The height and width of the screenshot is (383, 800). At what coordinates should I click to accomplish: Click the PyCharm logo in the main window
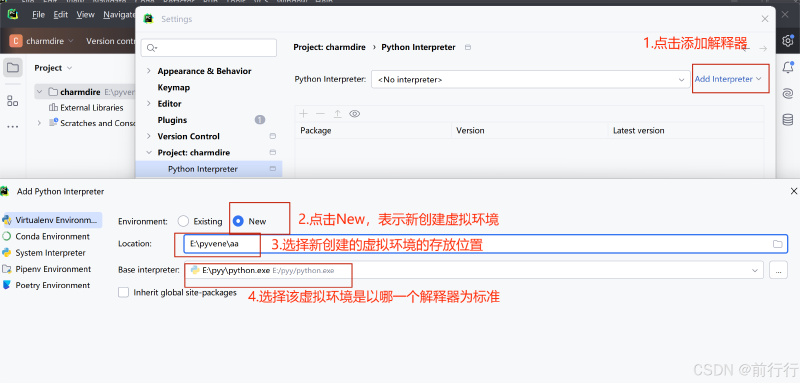click(x=12, y=14)
